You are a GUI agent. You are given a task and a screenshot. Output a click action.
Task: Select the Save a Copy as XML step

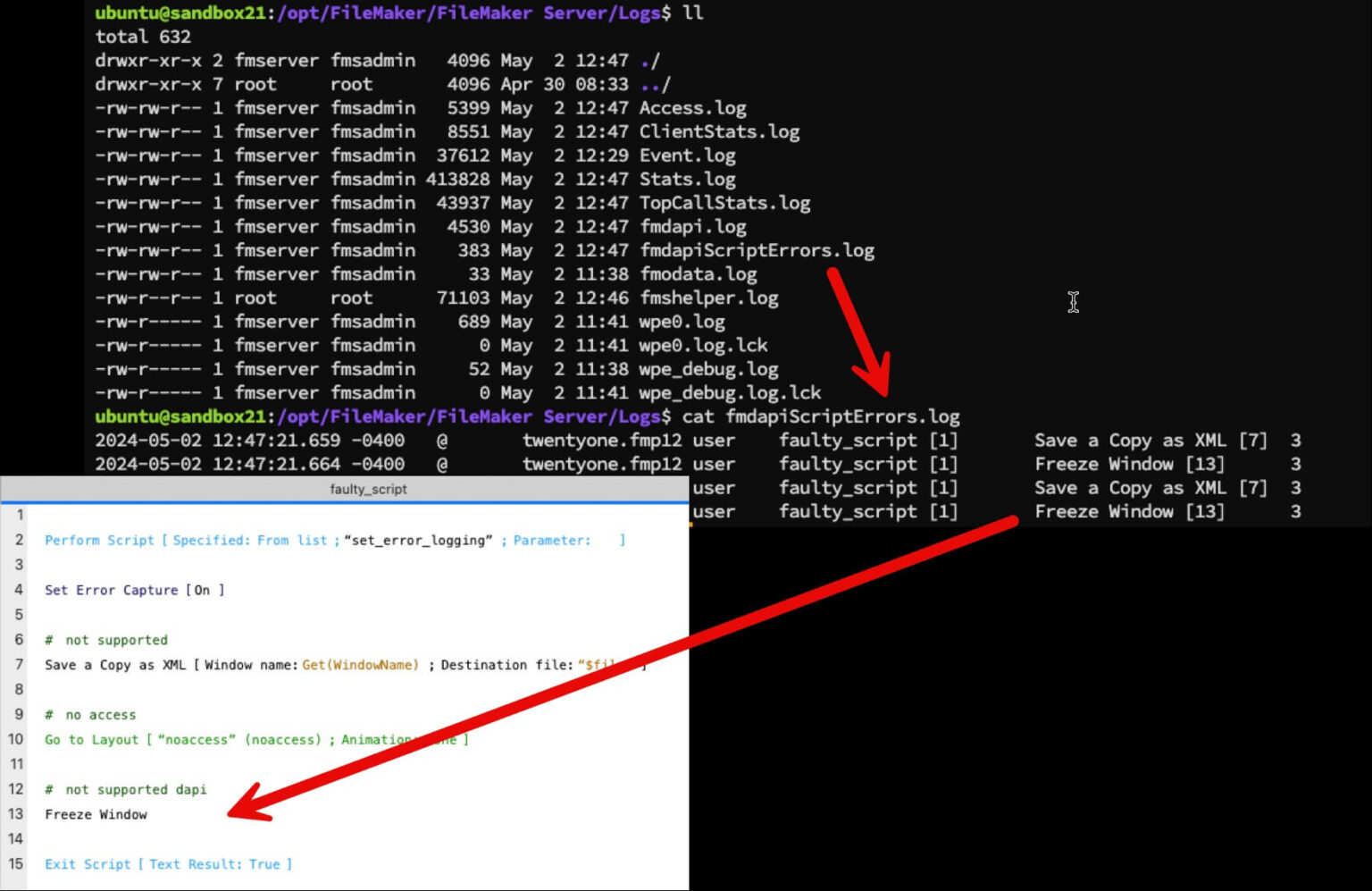107,665
